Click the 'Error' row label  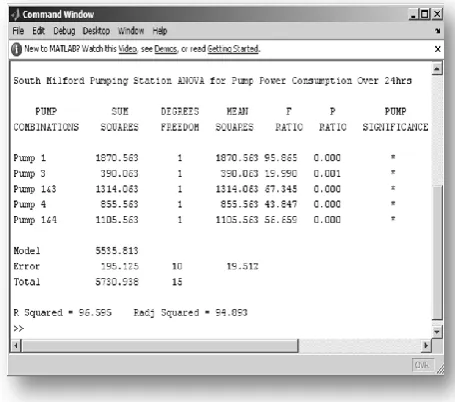point(27,266)
